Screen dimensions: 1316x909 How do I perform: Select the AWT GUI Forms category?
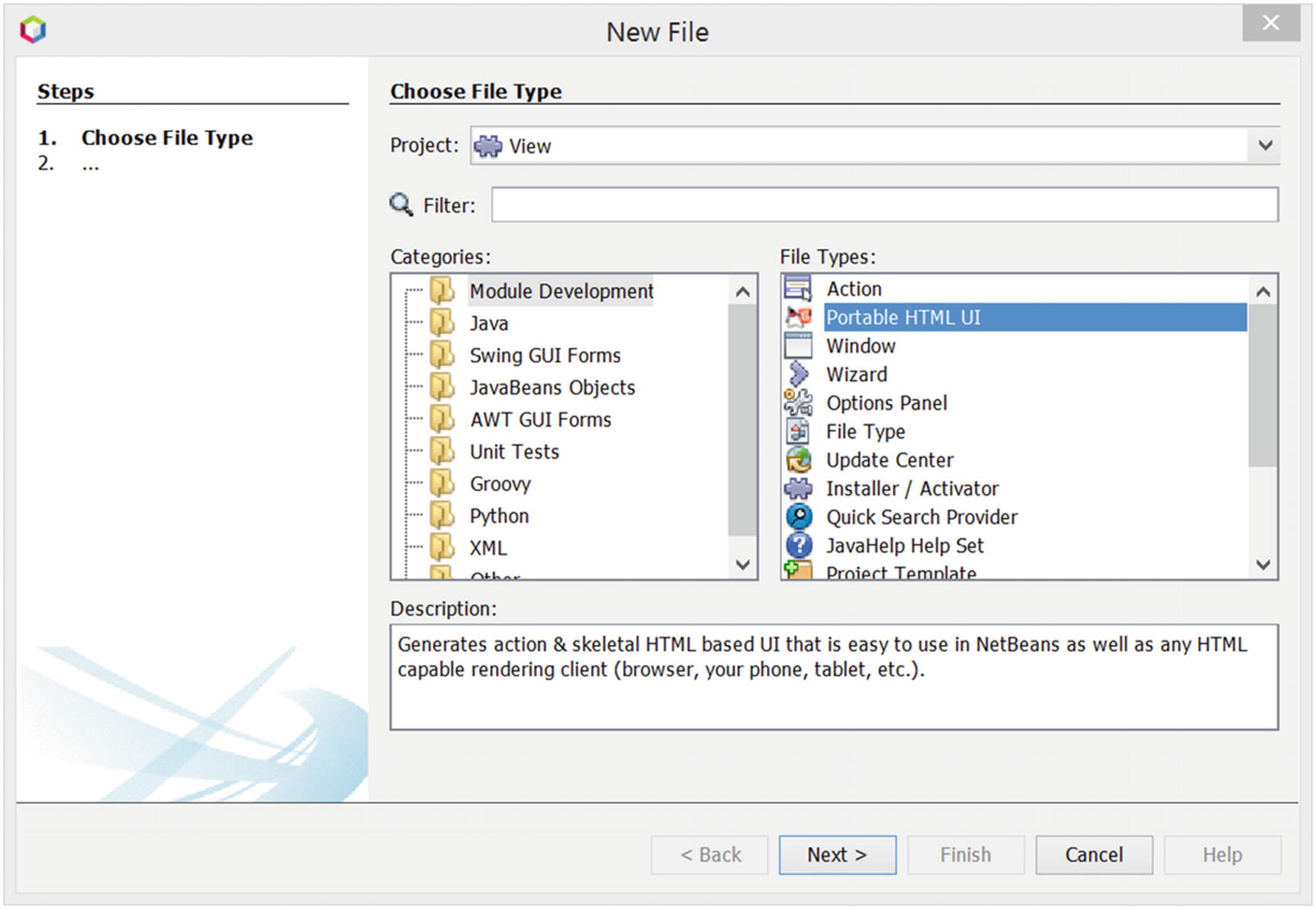pyautogui.click(x=540, y=419)
